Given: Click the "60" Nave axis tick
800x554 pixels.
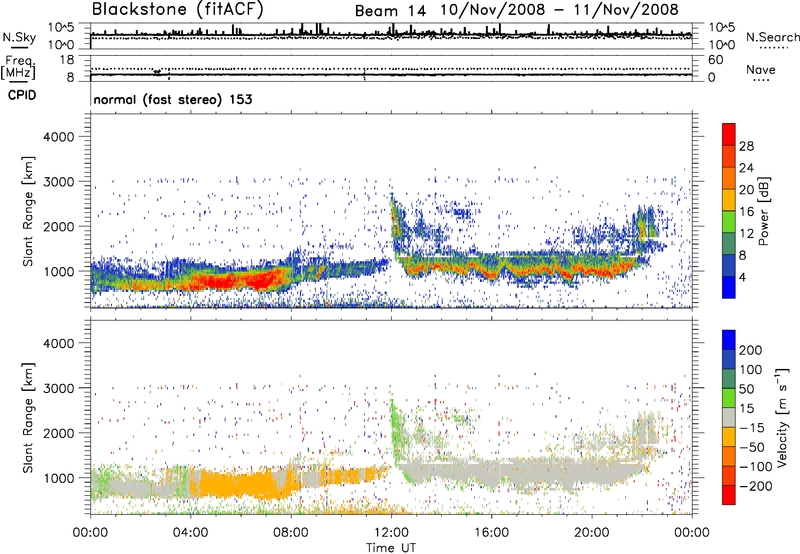Looking at the screenshot, I should coord(715,60).
